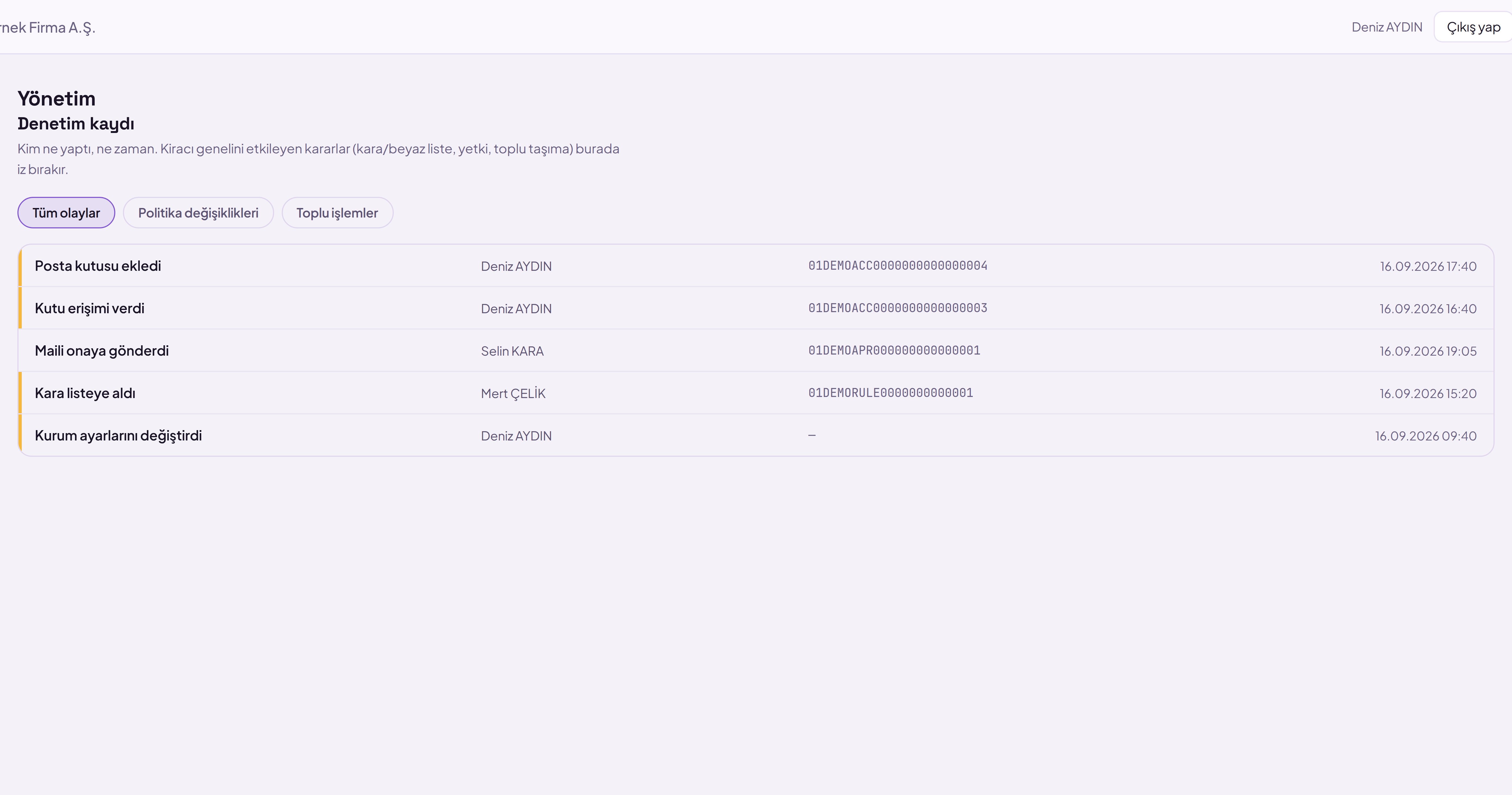Click the Deniz AYDIN username in header
The image size is (1512, 795).
pyautogui.click(x=1387, y=27)
